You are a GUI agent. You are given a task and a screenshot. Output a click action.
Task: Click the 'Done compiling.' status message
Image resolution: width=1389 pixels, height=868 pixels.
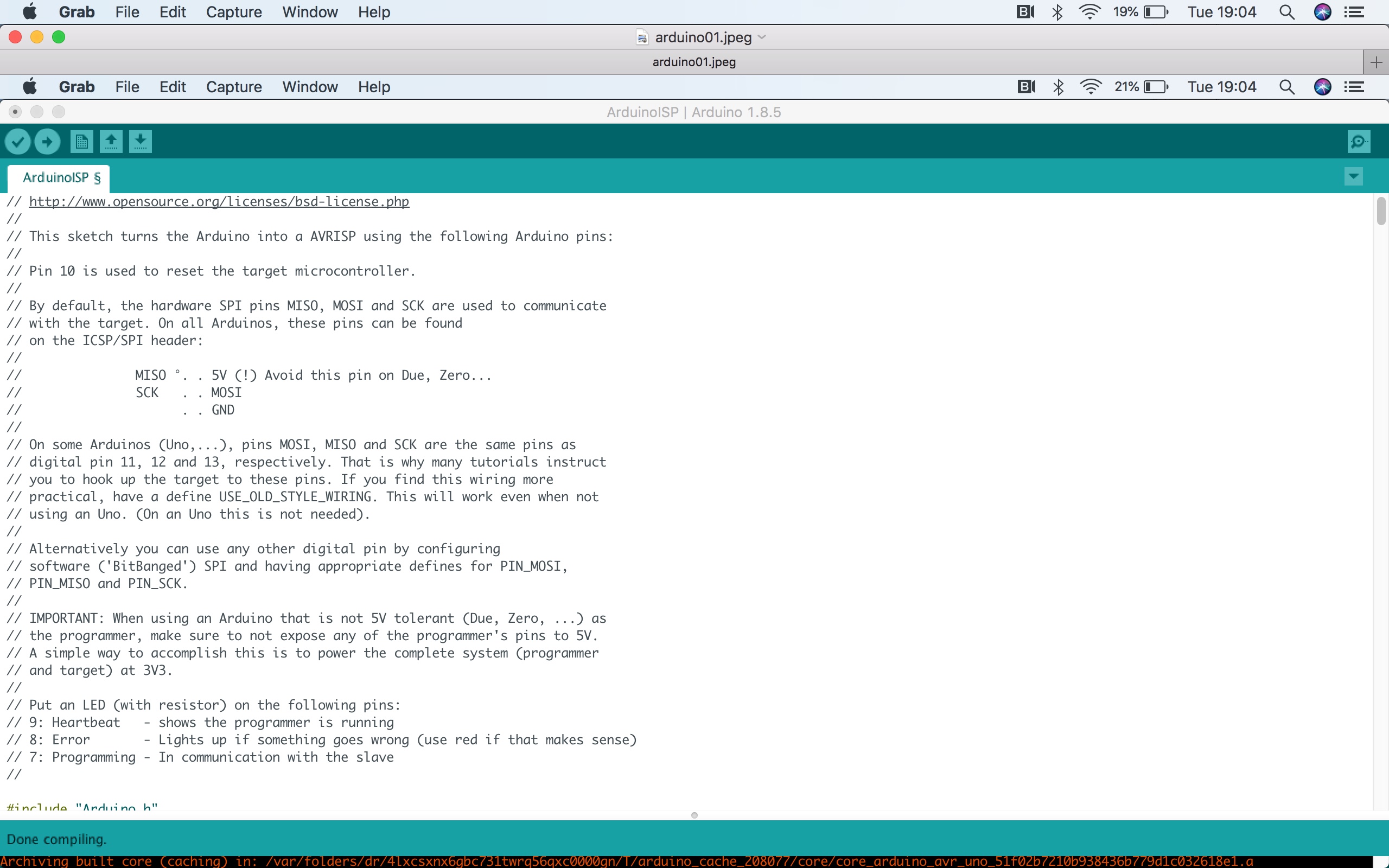pyautogui.click(x=57, y=839)
